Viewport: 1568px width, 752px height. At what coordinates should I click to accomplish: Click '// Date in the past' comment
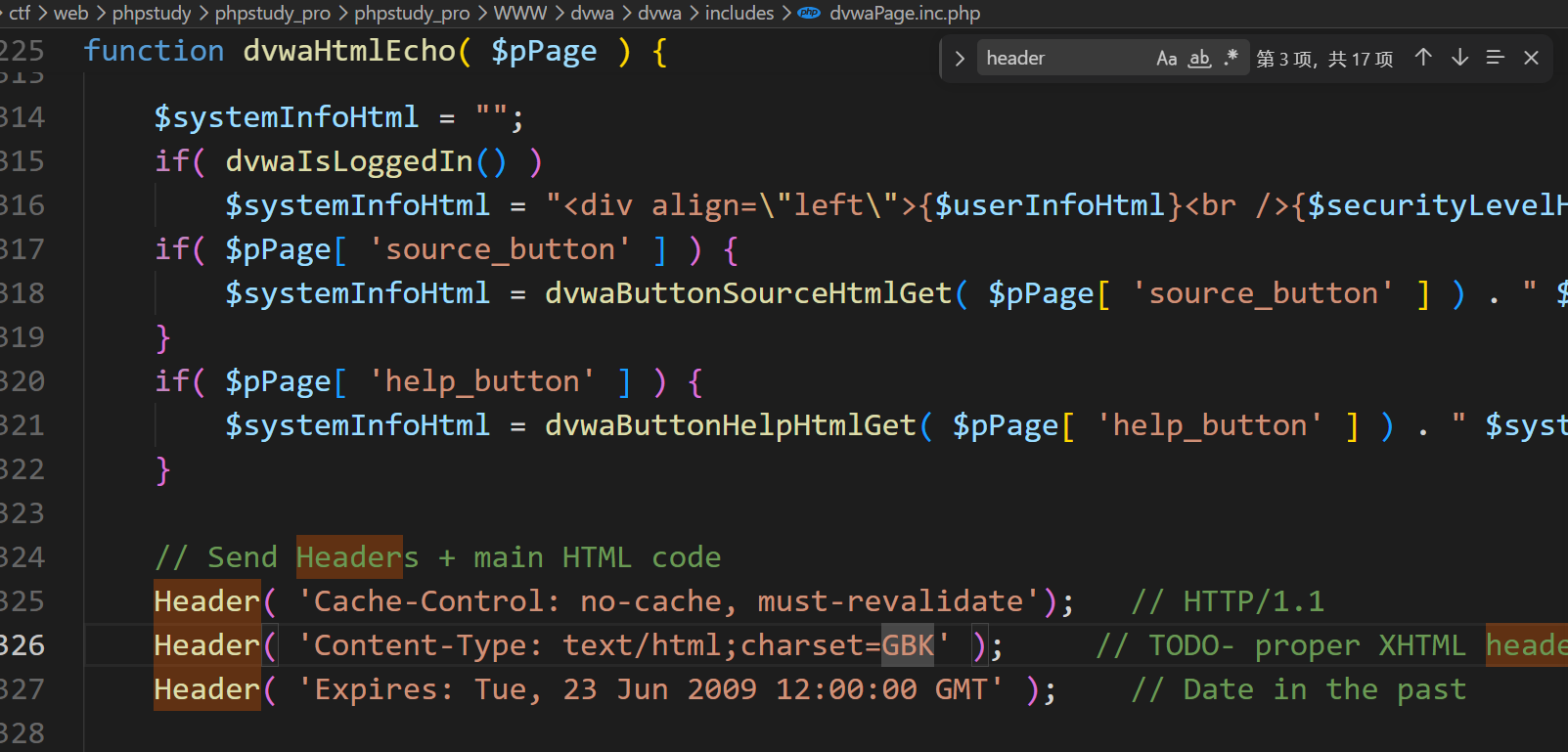1299,689
